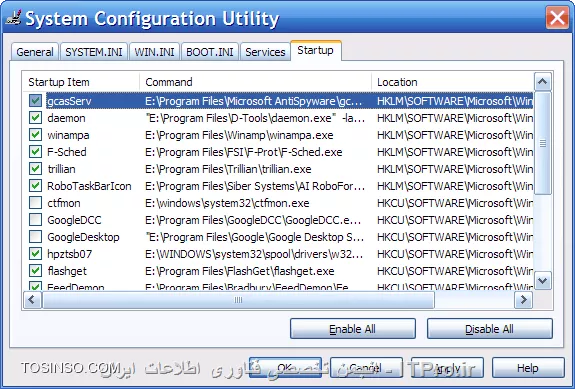Close the System Configuration Utility window
The width and height of the screenshot is (575, 389).
pyautogui.click(x=557, y=18)
